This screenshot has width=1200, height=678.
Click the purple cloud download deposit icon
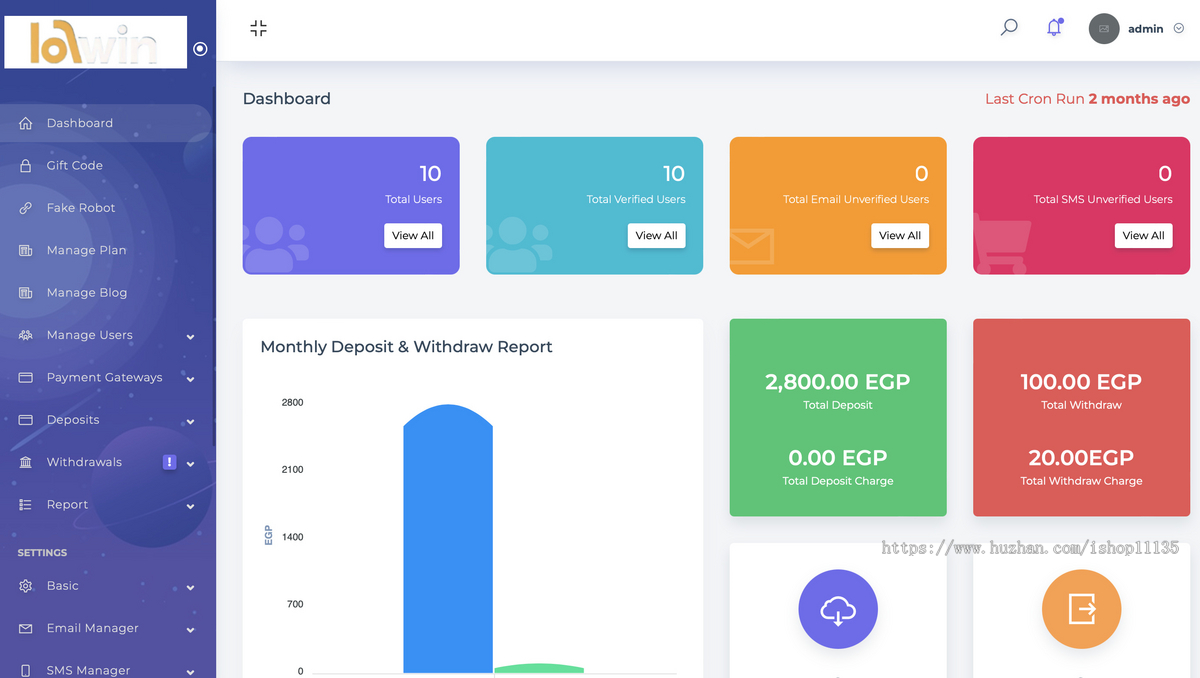(x=838, y=609)
